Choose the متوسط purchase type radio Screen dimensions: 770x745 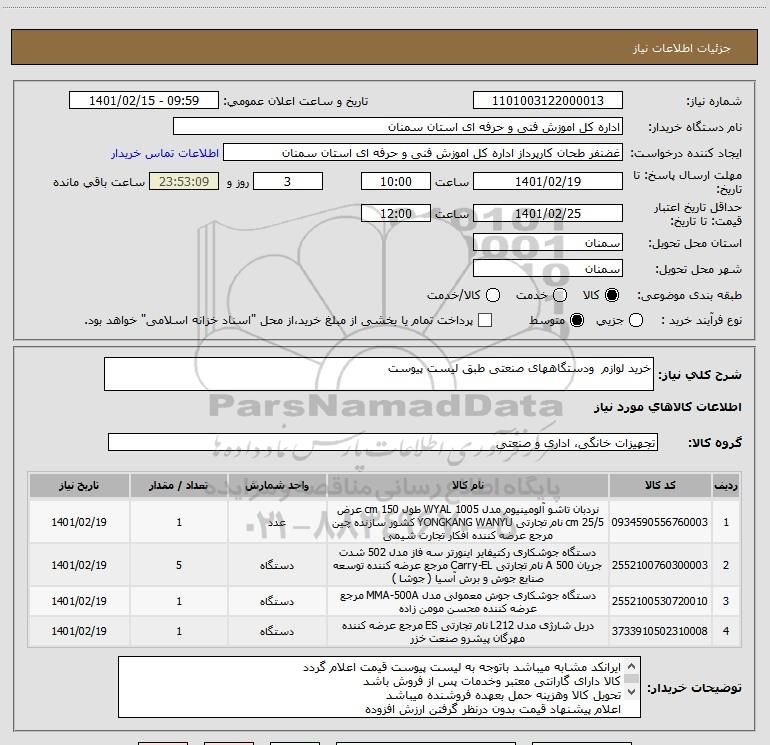coord(577,320)
